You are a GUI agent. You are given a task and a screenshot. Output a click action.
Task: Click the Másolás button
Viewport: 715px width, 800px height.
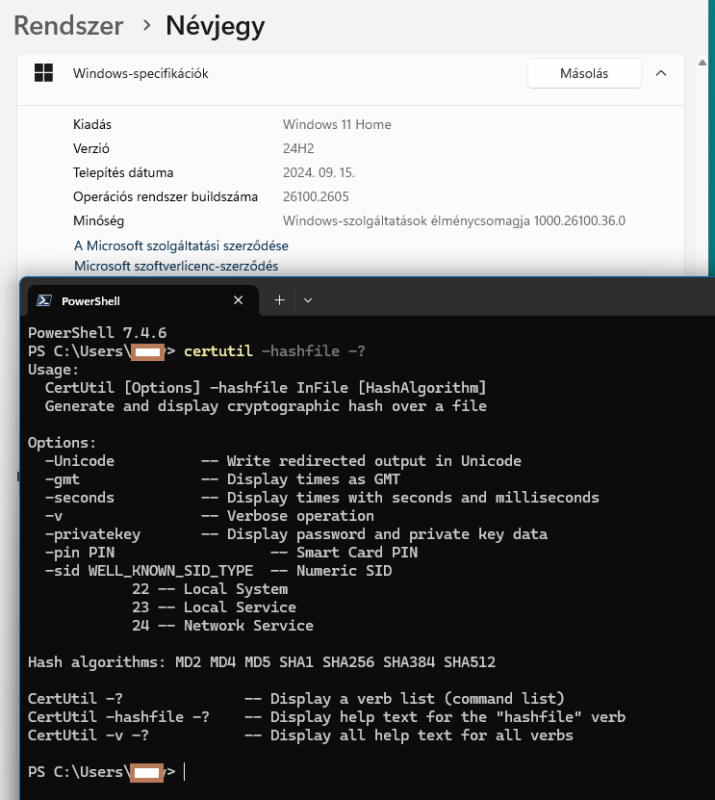[584, 73]
